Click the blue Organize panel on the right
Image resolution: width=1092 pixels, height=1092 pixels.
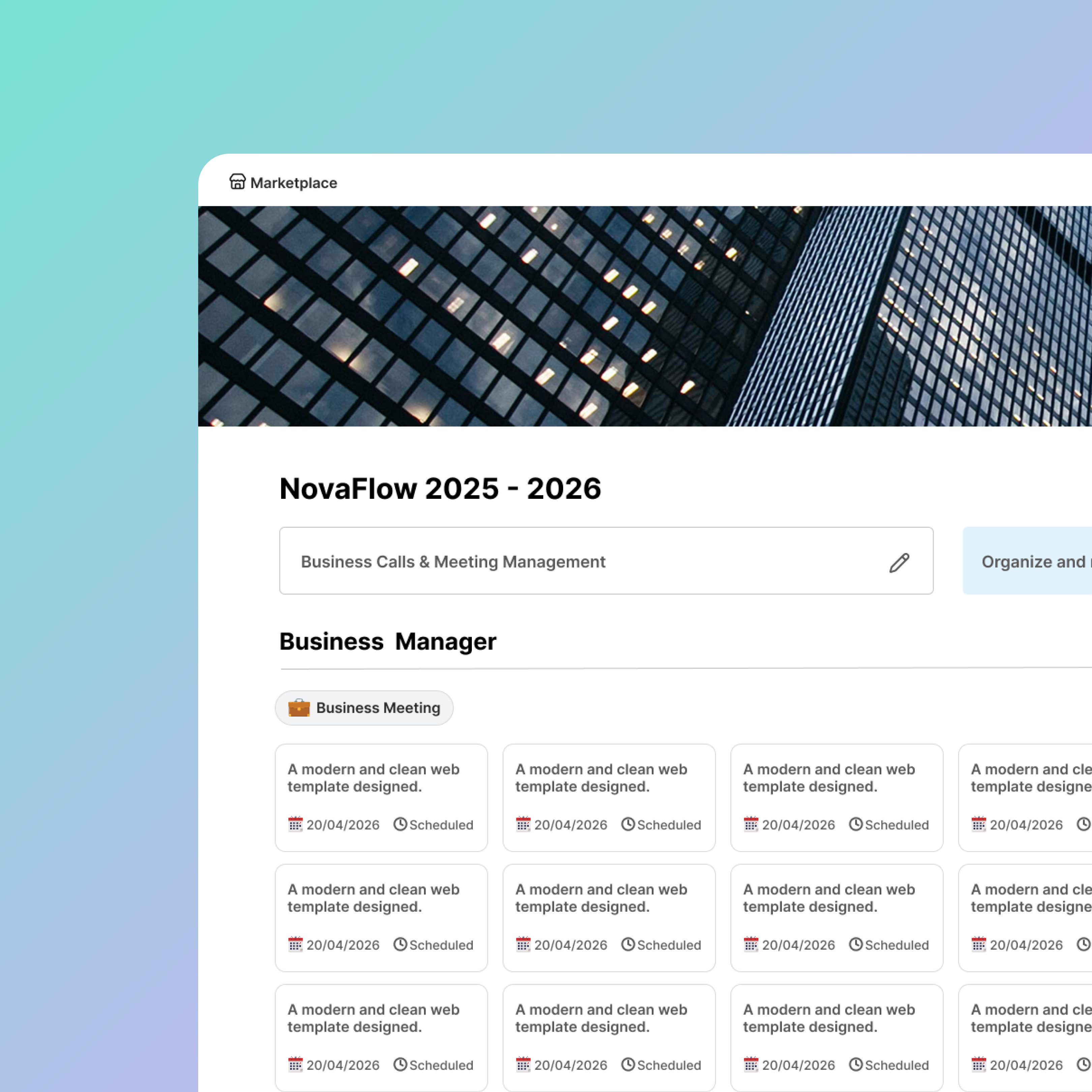[x=1034, y=561]
